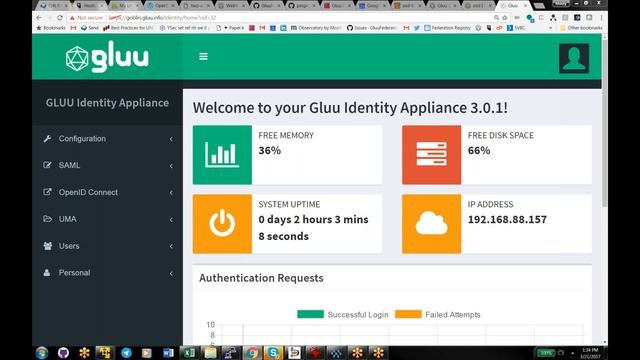Open GitHub Desktop from the taskbar
Viewport: 640px width, 360px height.
(63, 353)
